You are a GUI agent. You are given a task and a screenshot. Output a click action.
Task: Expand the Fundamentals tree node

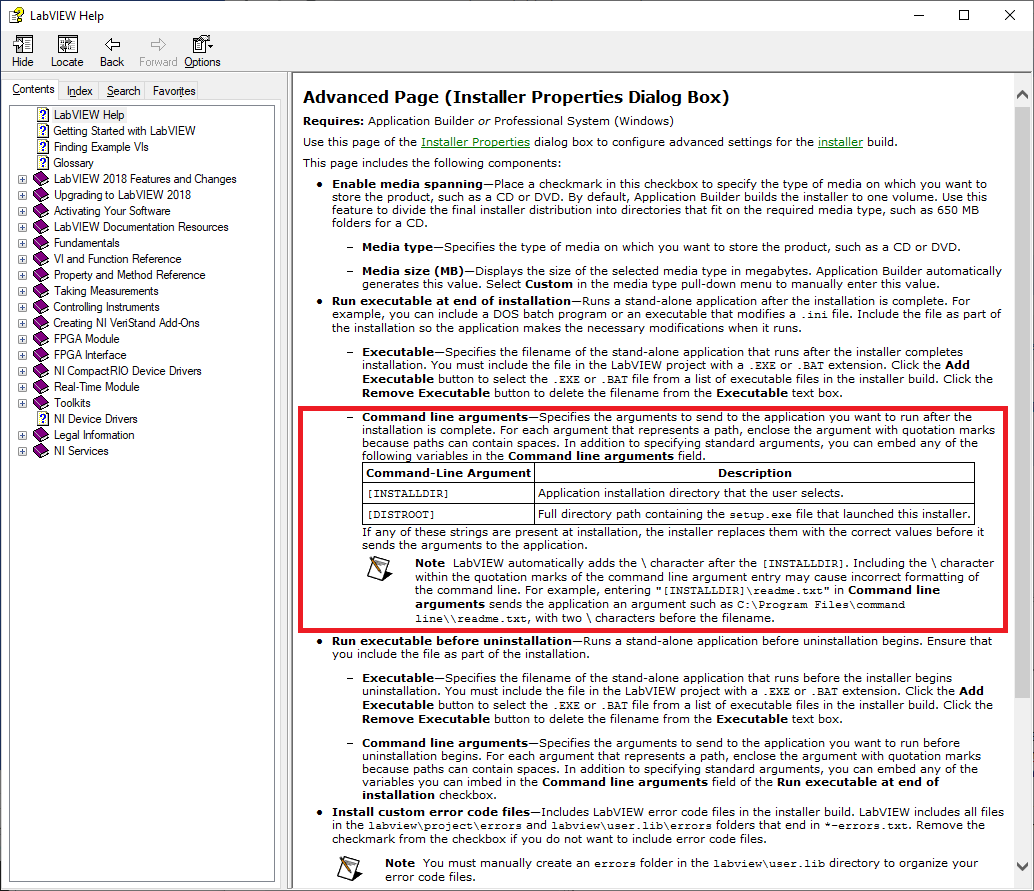coord(22,243)
